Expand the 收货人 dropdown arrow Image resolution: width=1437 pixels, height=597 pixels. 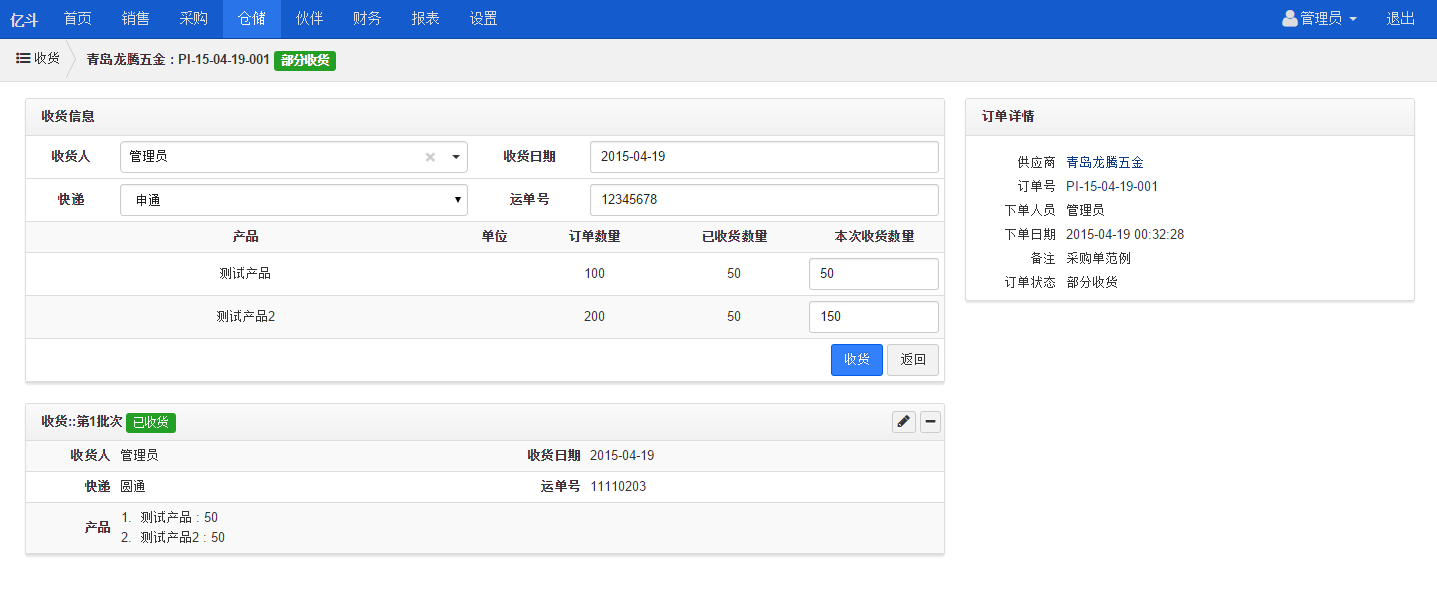pos(455,157)
